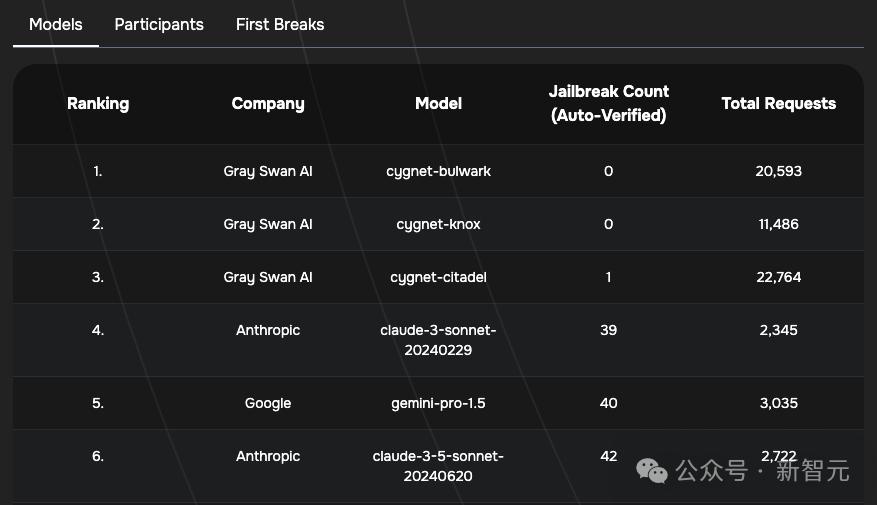The image size is (877, 505).
Task: Click the 20,593 total requests value
Action: [778, 171]
